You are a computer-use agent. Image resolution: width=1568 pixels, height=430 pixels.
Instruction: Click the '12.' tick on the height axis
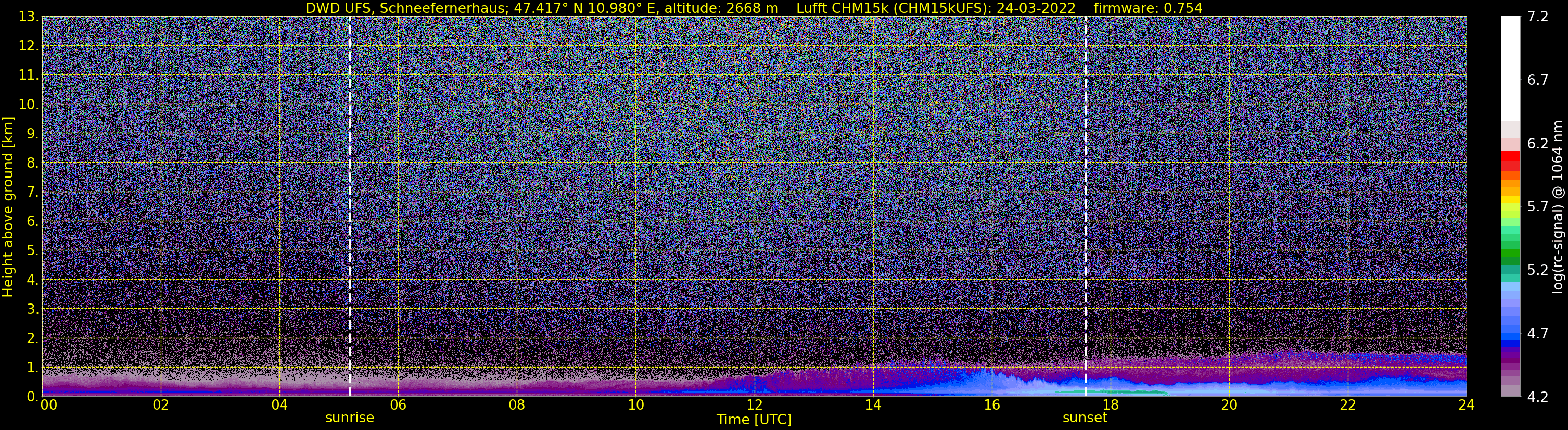click(30, 46)
